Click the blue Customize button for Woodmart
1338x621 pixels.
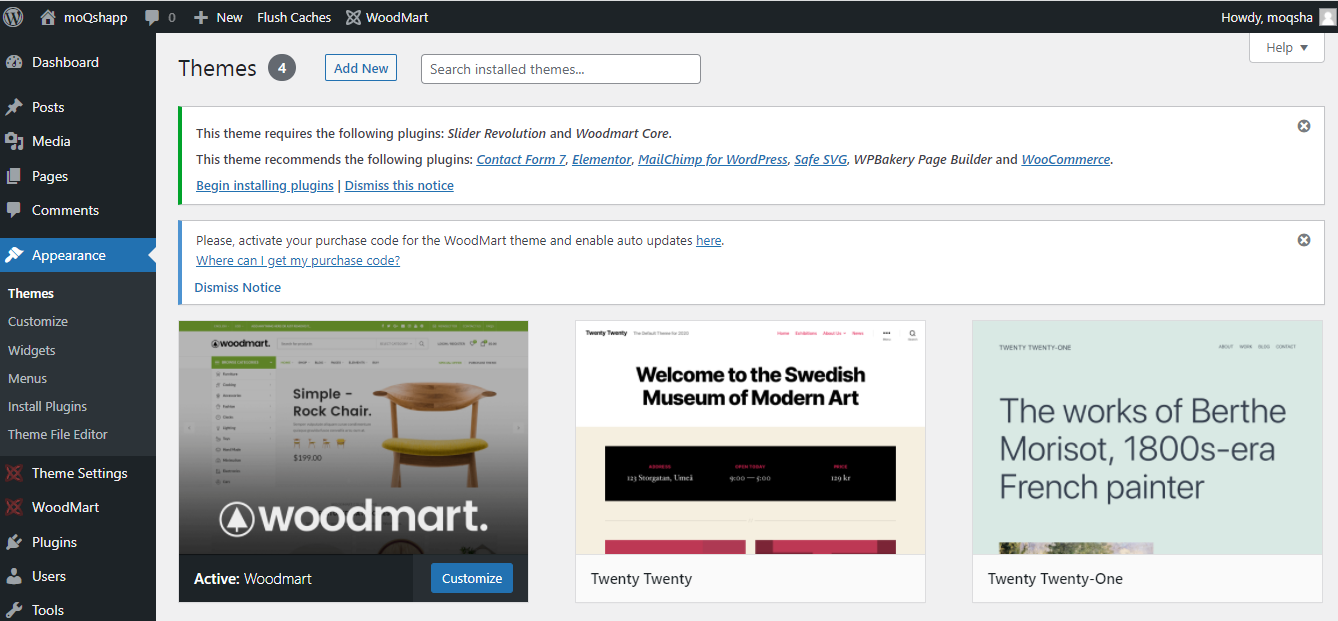tap(472, 578)
